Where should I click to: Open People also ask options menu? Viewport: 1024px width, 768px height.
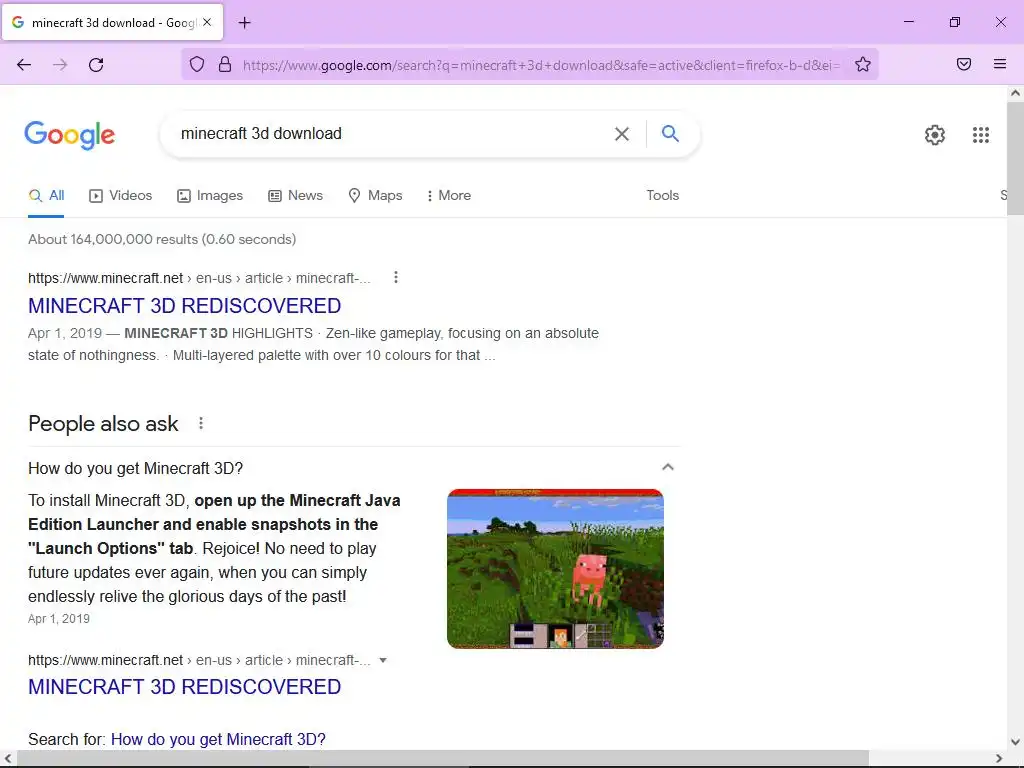pyautogui.click(x=201, y=423)
